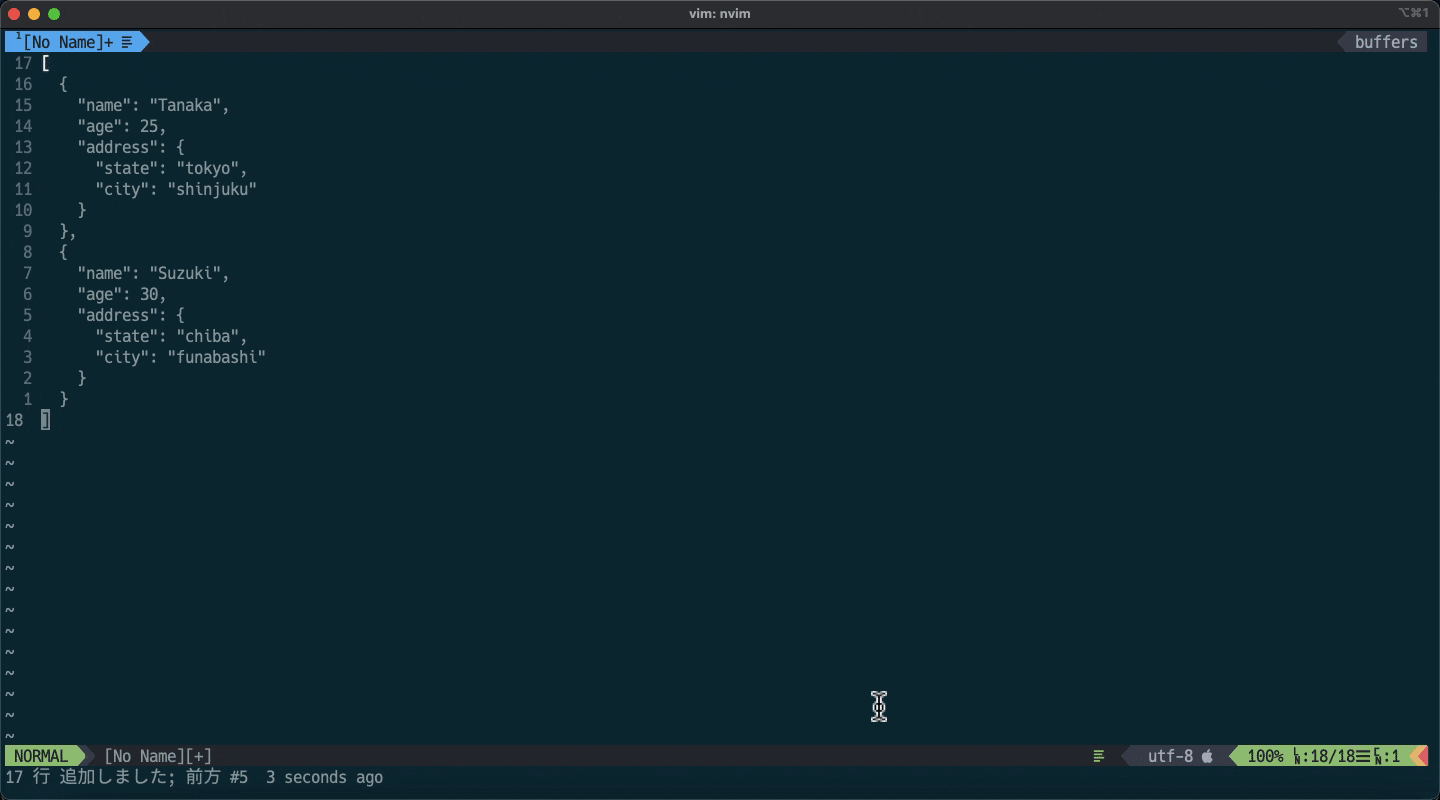Click the green changed-lines icon in the statusline

(1098, 756)
